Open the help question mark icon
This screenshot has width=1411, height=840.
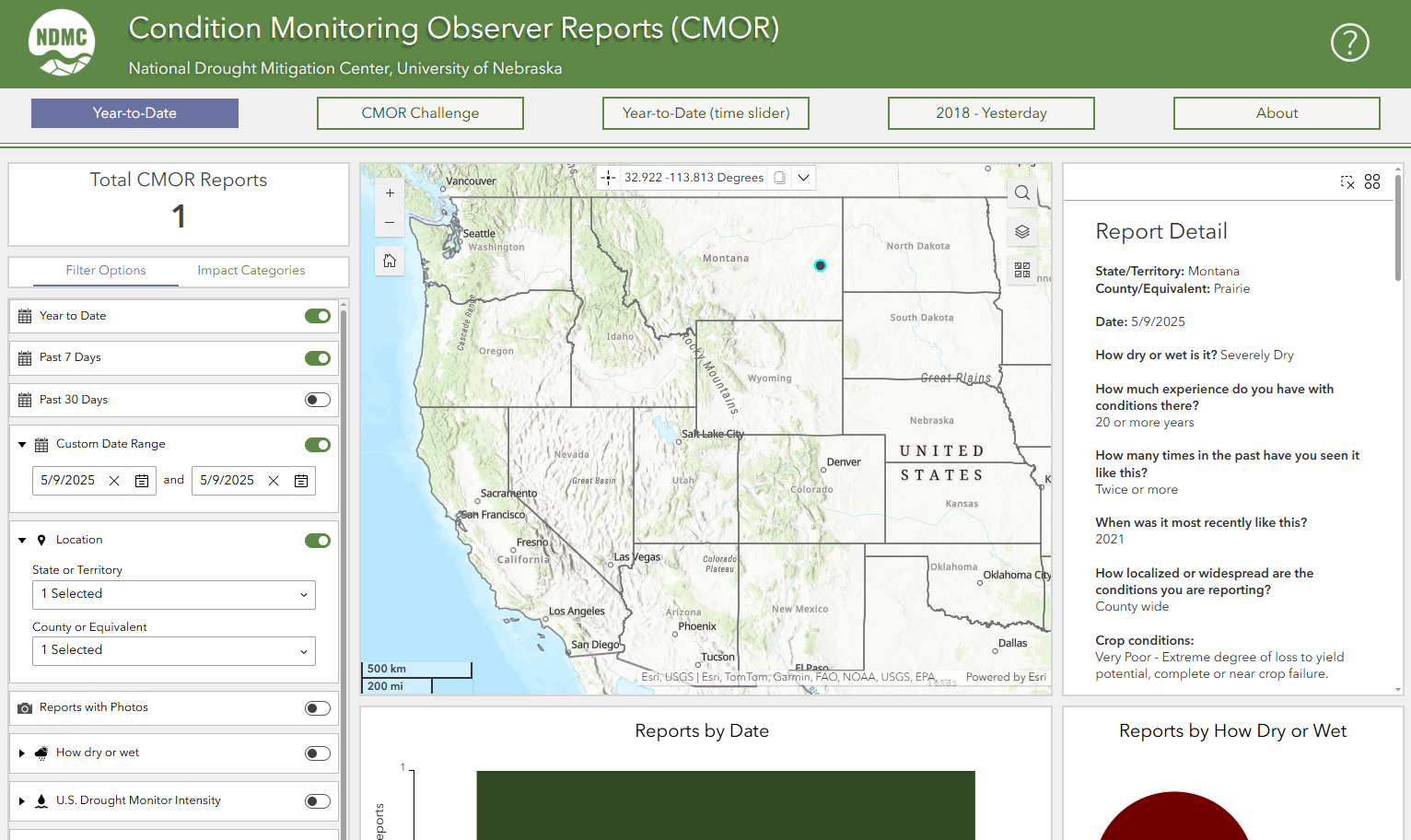click(1349, 42)
